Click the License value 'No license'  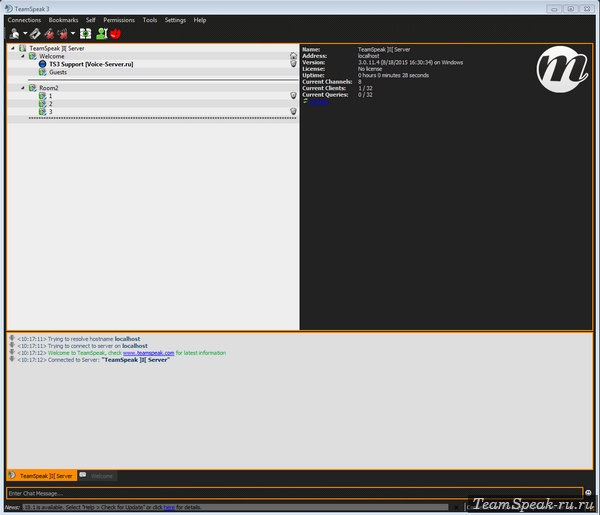pos(370,69)
